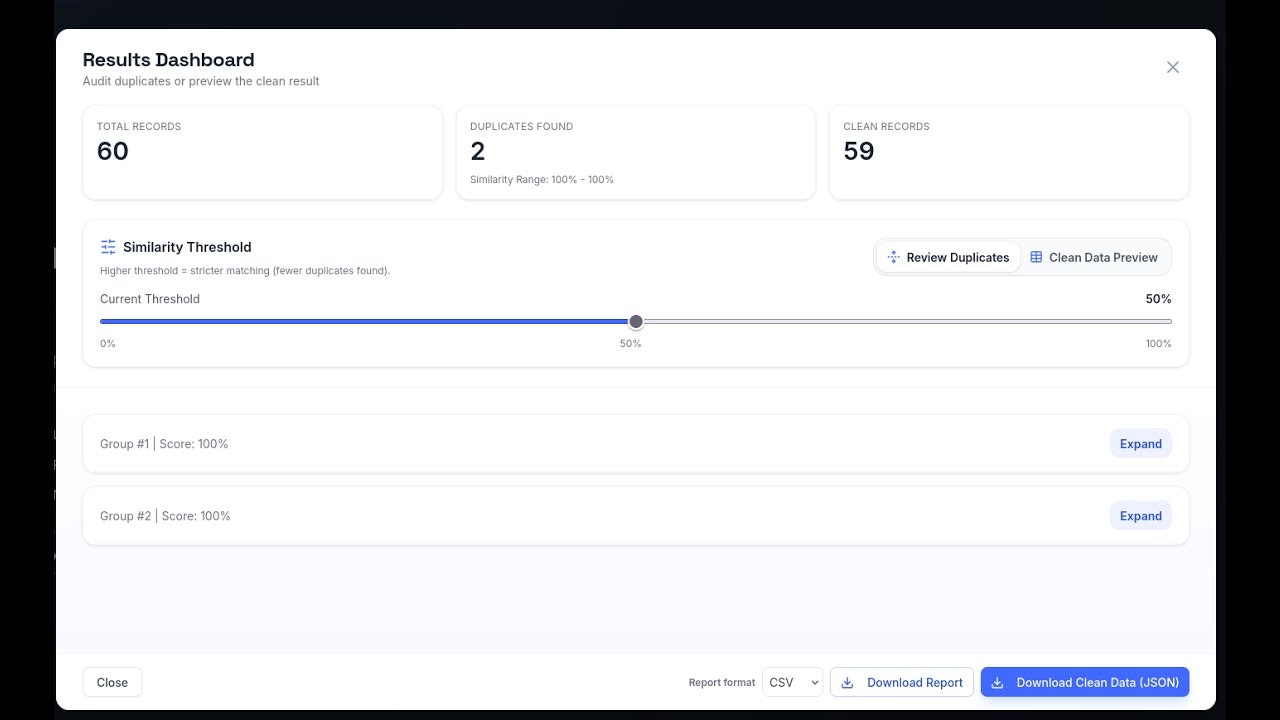Click the download icon inside Download Report

tap(847, 682)
